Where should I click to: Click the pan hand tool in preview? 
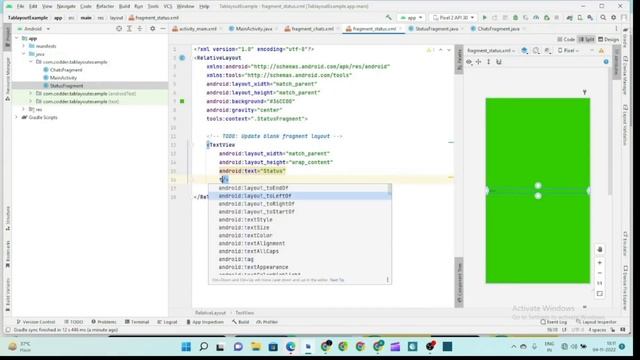tap(600, 249)
